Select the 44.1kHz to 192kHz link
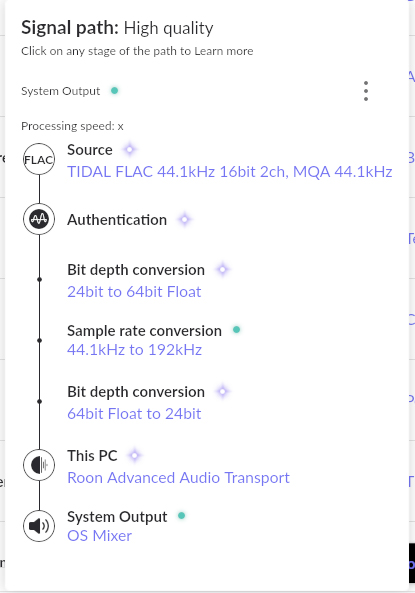This screenshot has height=593, width=415. [x=134, y=350]
